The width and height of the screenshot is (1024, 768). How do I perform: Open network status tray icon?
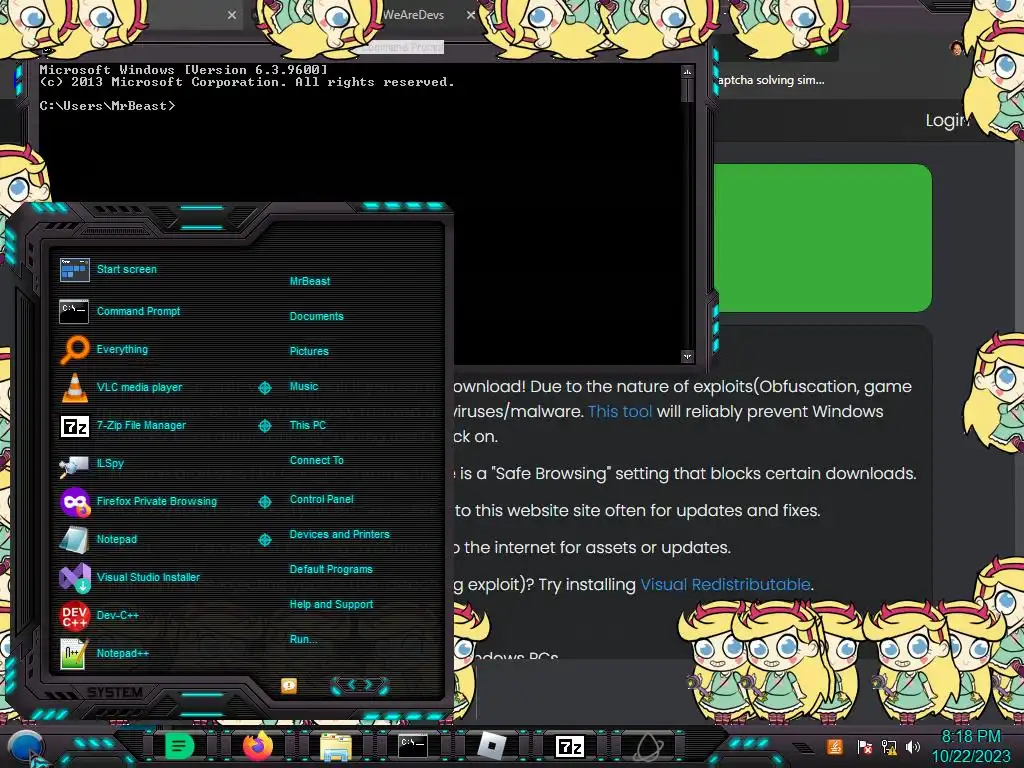coord(889,746)
